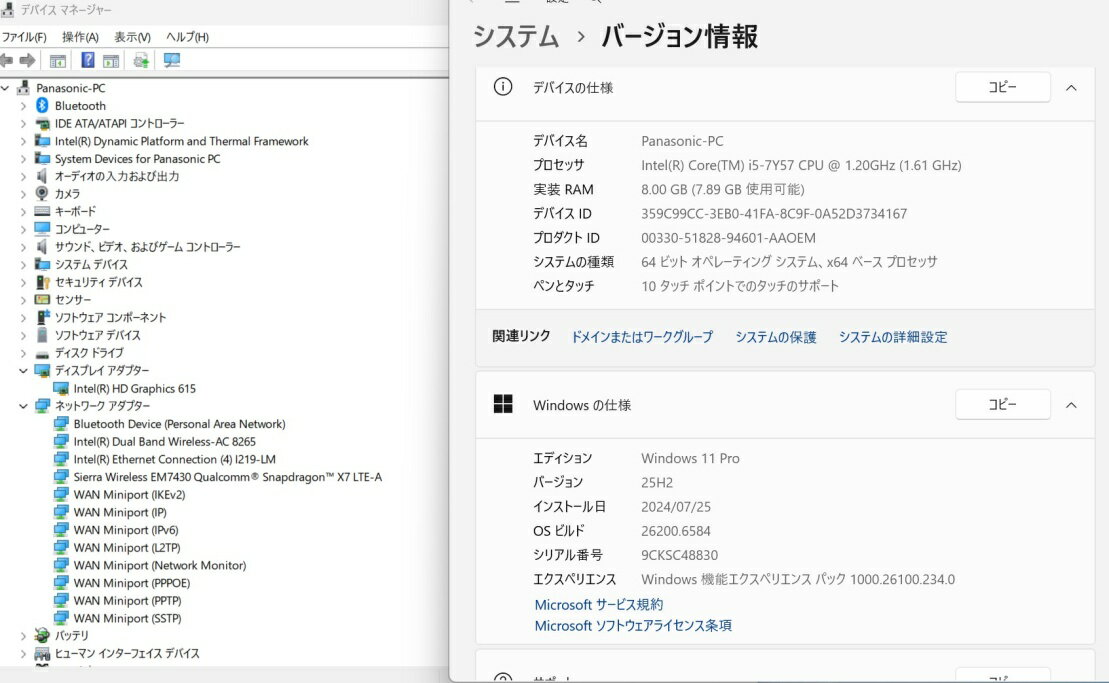The width and height of the screenshot is (1109, 683).
Task: Expand the キーボード tree node
Action: 23,212
